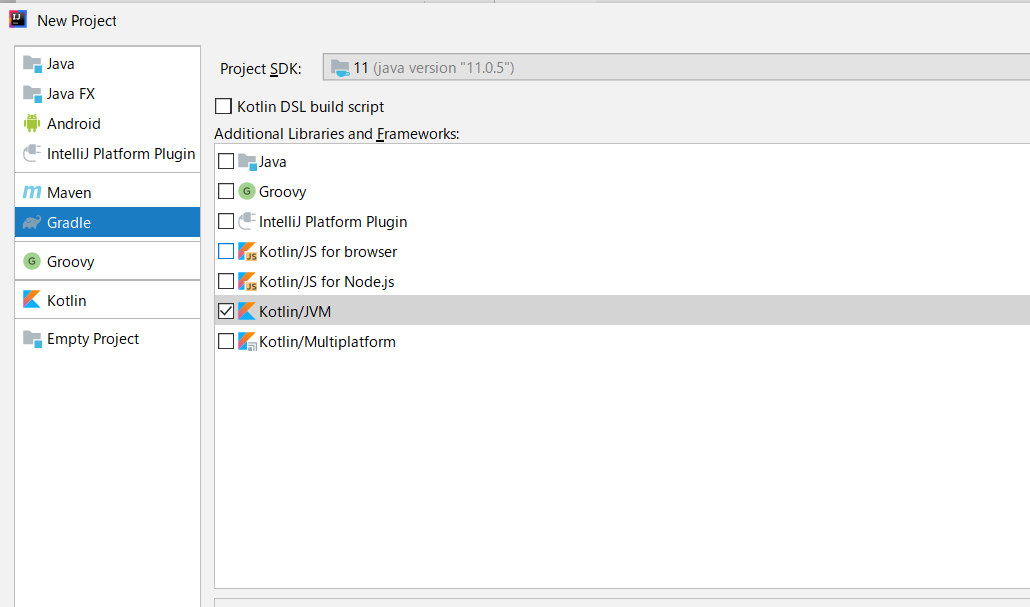Image resolution: width=1030 pixels, height=607 pixels.
Task: Enable Kotlin/JS for browser checkbox
Action: tap(226, 251)
